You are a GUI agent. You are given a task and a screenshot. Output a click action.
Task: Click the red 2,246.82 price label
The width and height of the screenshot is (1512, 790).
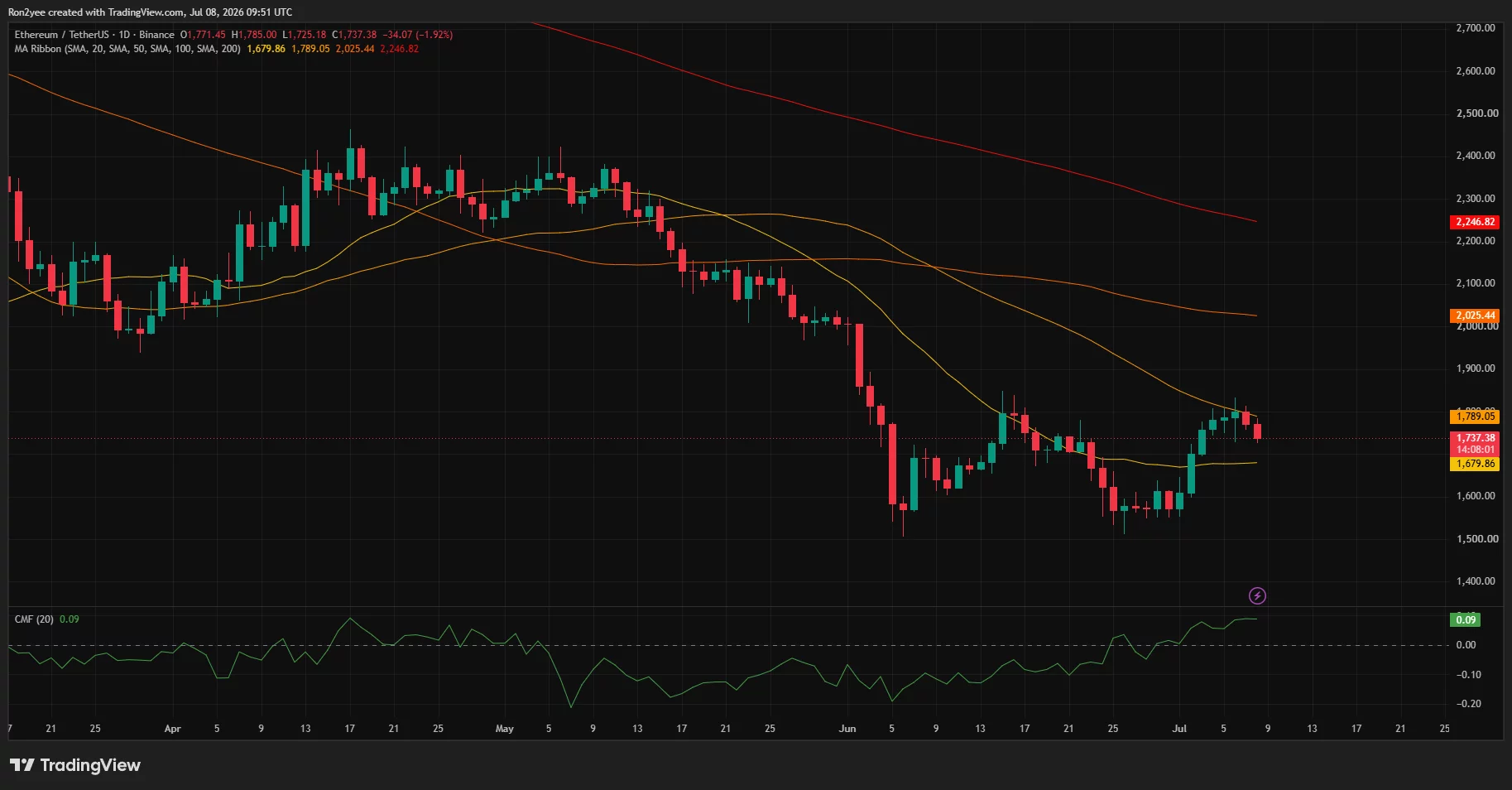pos(1476,222)
